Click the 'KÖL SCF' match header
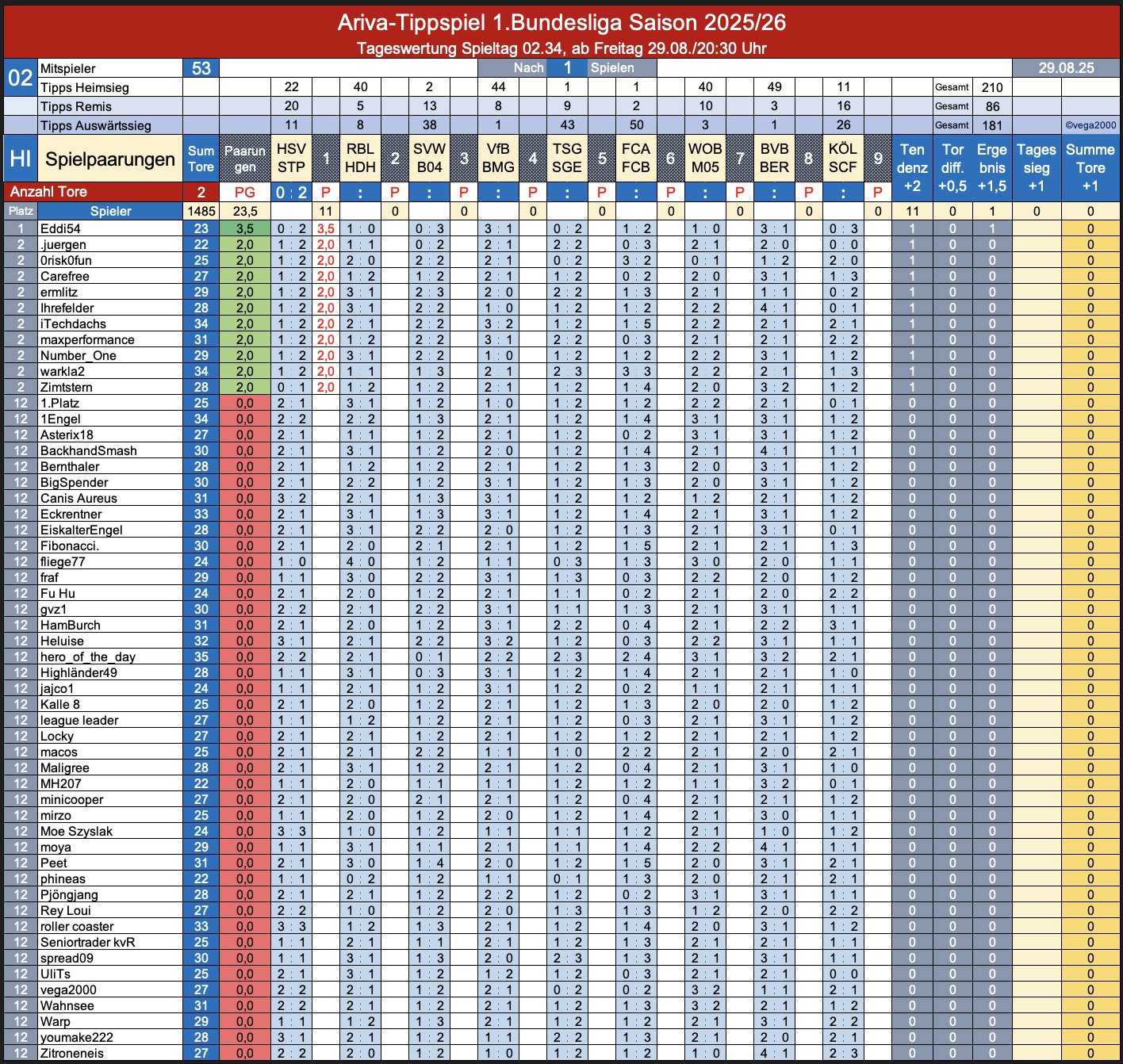Image resolution: width=1123 pixels, height=1064 pixels. coord(843,159)
